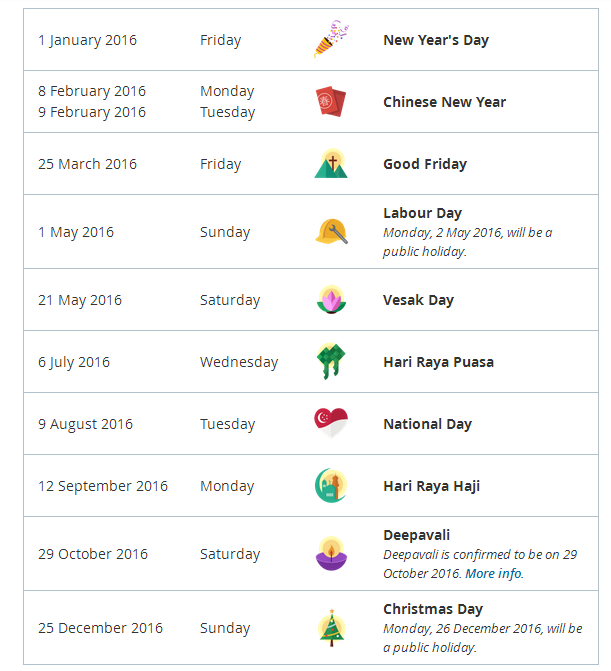Click the Hari Raya Puasa ketupat icon
The width and height of the screenshot is (611, 671).
tap(331, 362)
